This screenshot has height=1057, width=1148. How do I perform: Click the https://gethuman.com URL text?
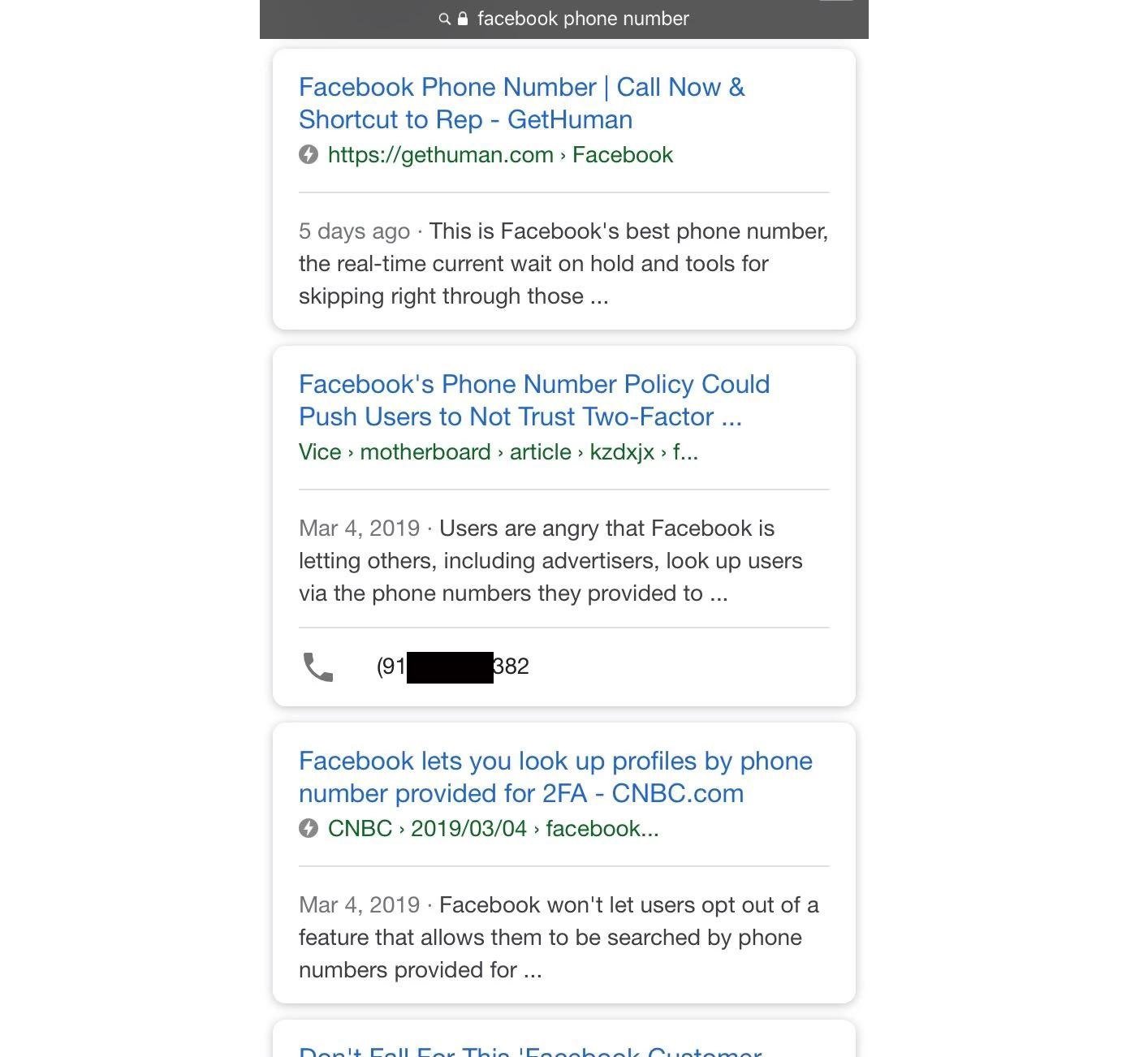[440, 155]
